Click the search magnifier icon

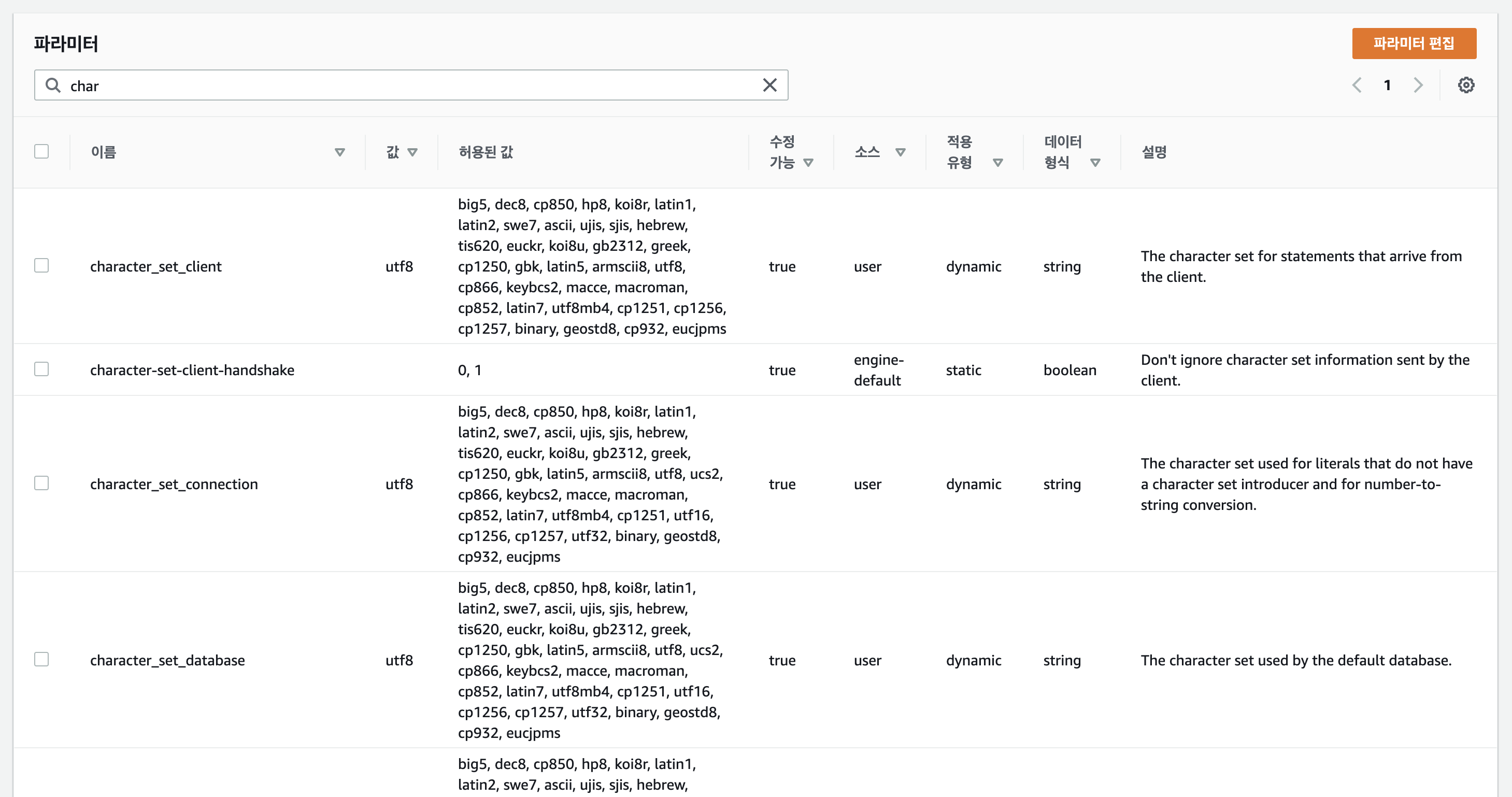click(53, 86)
